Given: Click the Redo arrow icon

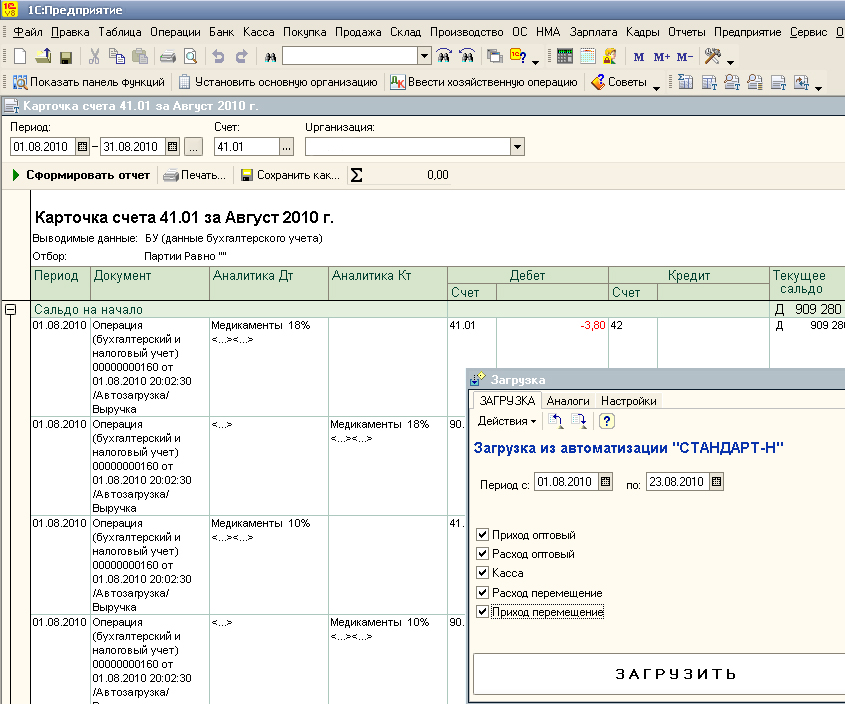Looking at the screenshot, I should [241, 56].
